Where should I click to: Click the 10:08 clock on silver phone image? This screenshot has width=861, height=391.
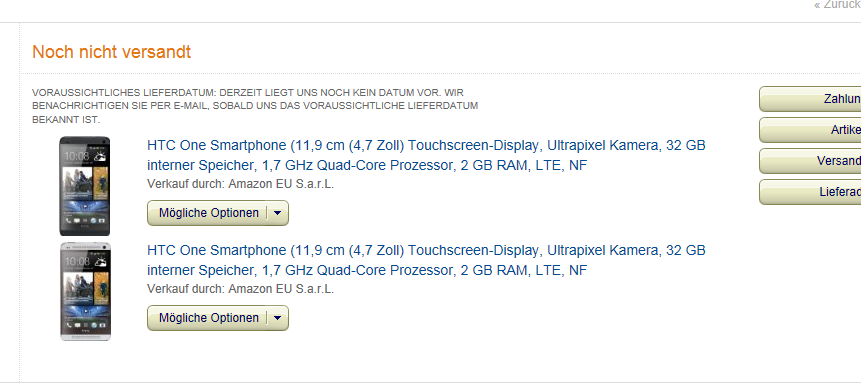click(77, 261)
